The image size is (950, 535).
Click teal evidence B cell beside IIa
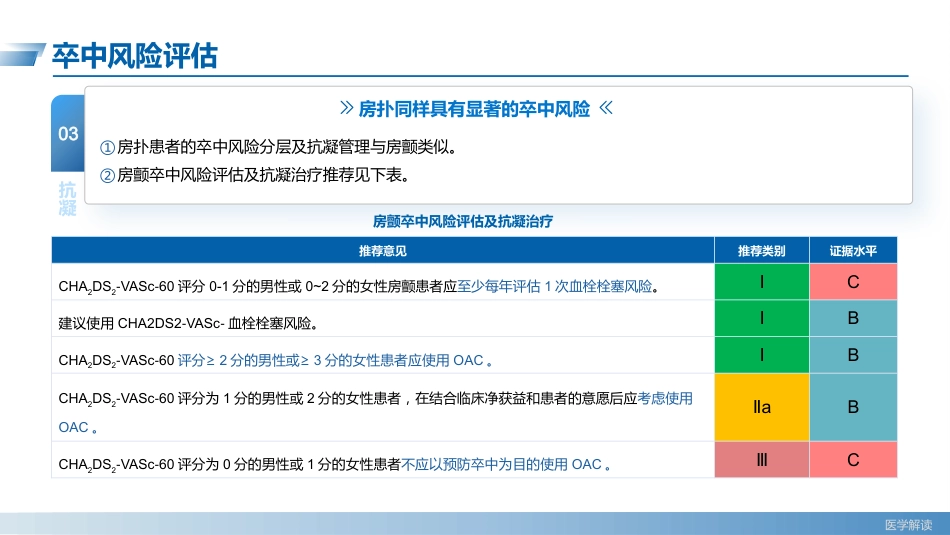pos(853,407)
